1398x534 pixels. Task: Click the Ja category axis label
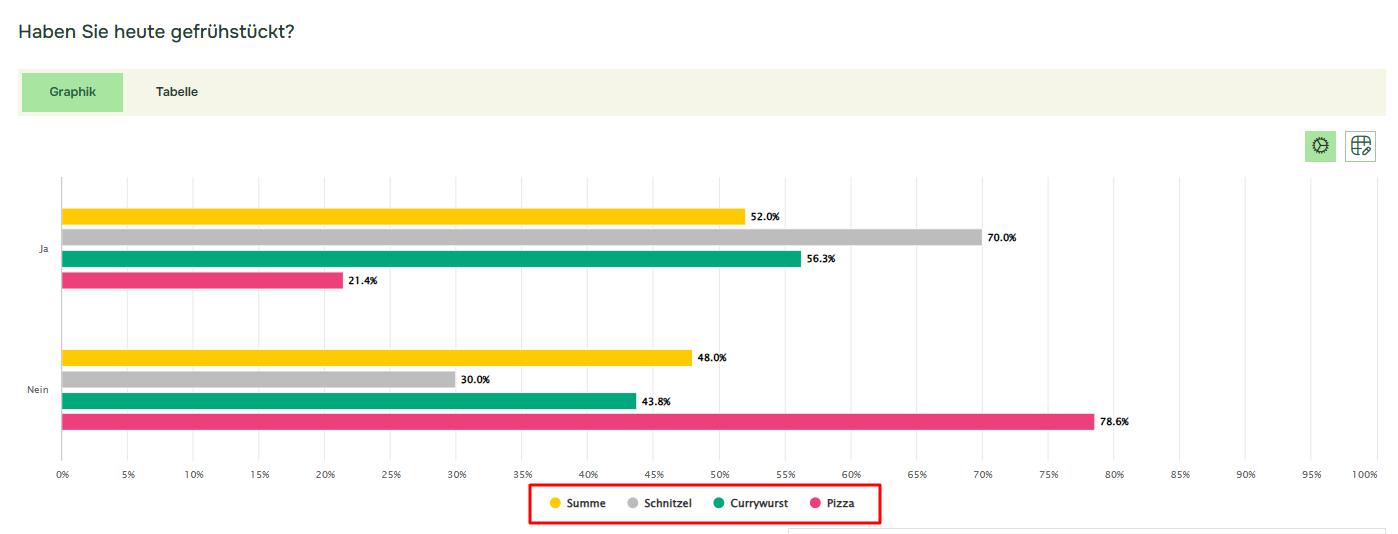pyautogui.click(x=43, y=249)
